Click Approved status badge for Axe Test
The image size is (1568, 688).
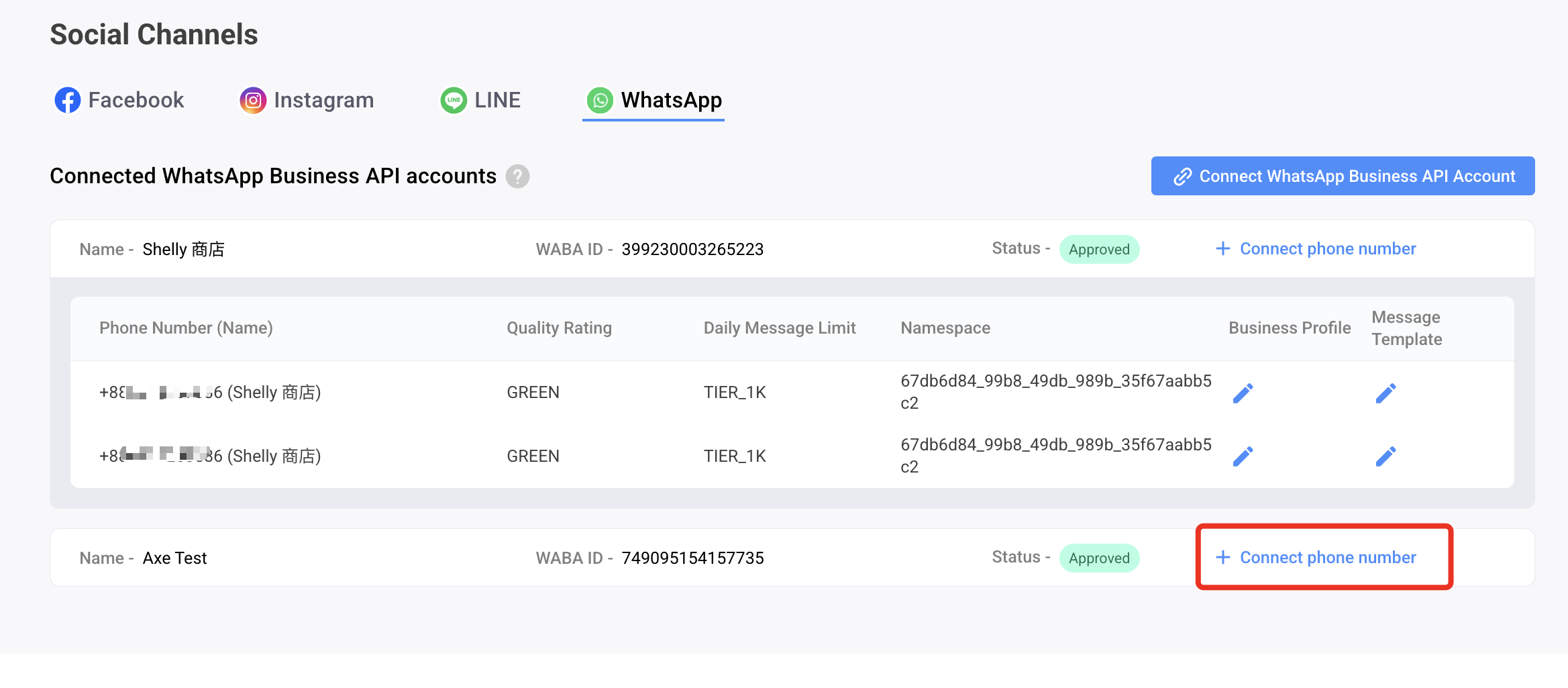(x=1099, y=558)
